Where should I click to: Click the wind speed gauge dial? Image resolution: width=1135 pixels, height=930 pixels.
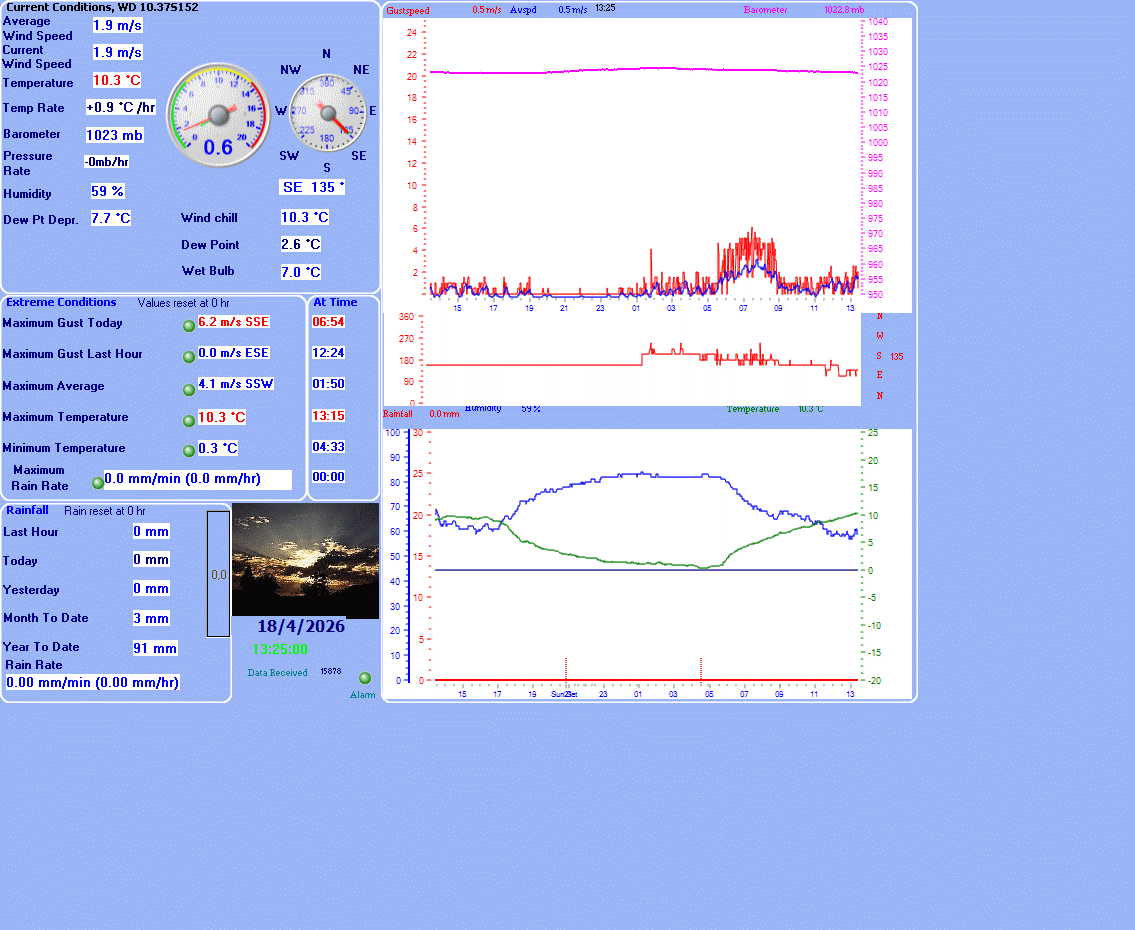point(218,112)
